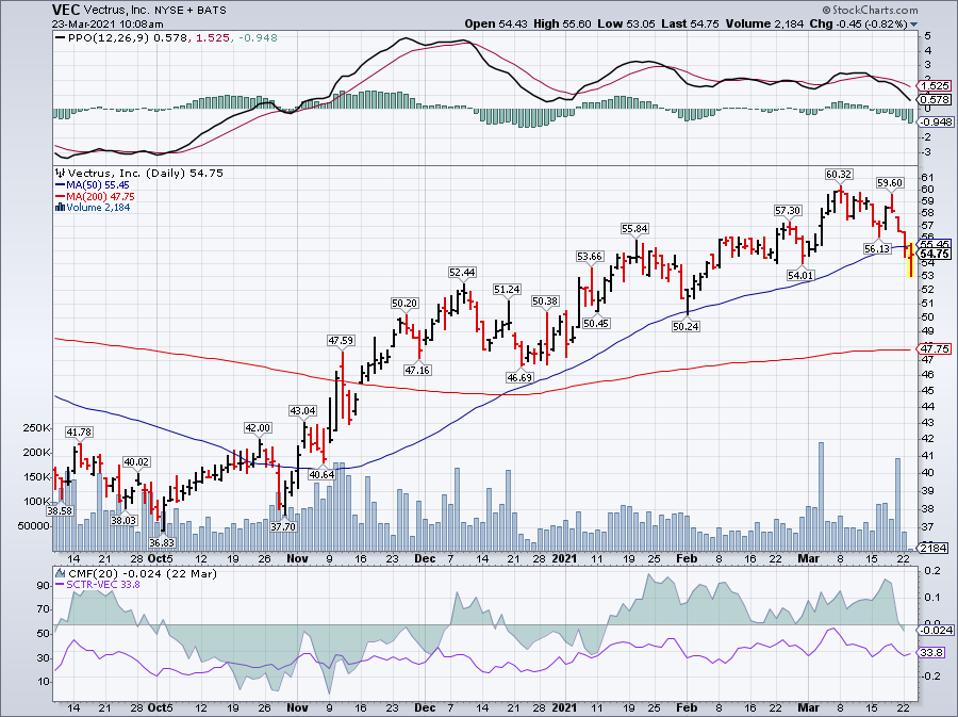The height and width of the screenshot is (717, 958).
Task: Open the dropdown arrow beside the Chg value
Action: pyautogui.click(x=914, y=25)
